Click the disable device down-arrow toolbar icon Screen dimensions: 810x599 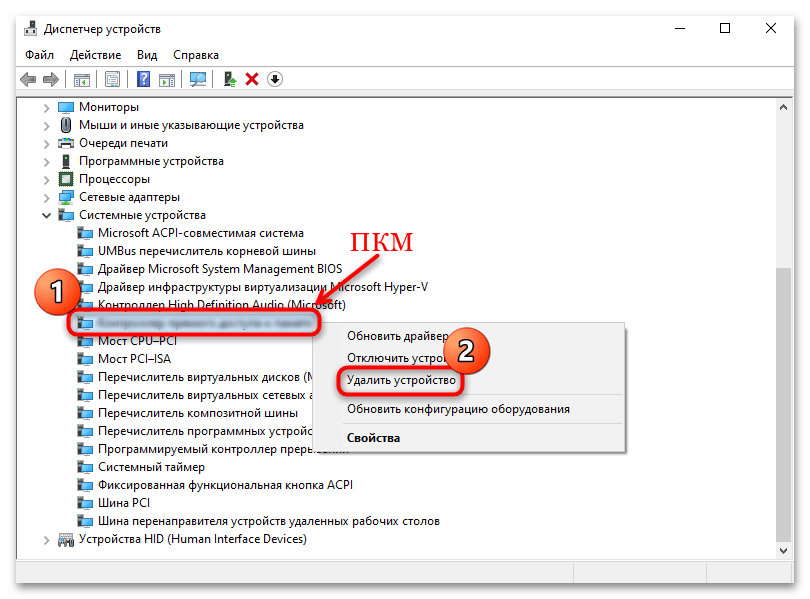pos(273,79)
